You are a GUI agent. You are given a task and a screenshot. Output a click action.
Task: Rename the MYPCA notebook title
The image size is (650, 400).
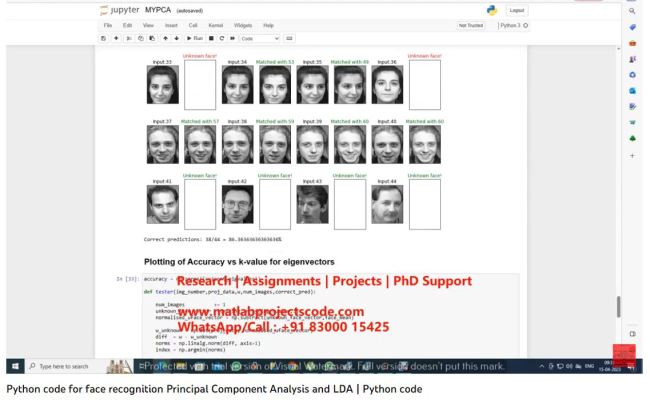(158, 10)
